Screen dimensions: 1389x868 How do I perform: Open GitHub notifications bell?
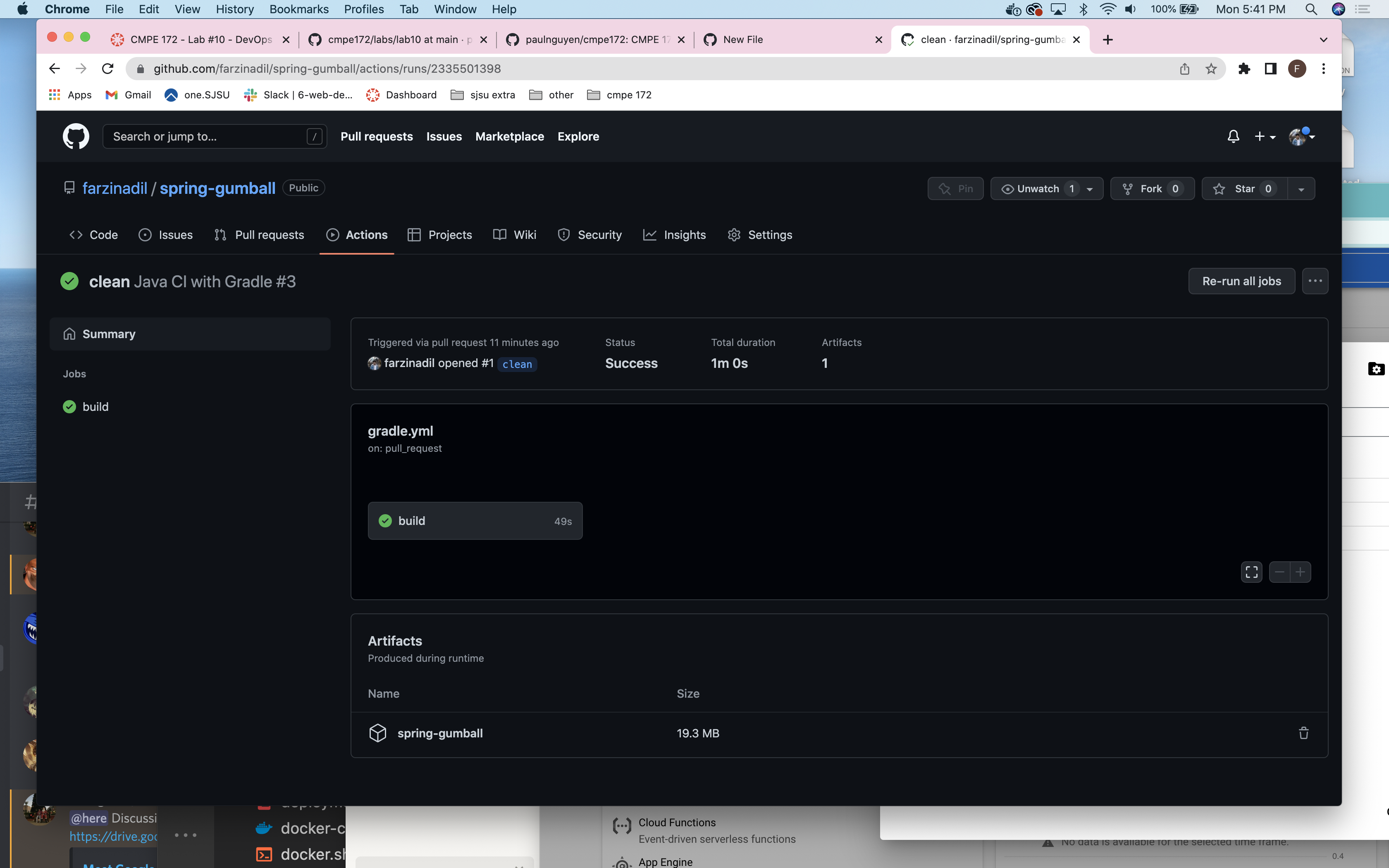(x=1233, y=137)
